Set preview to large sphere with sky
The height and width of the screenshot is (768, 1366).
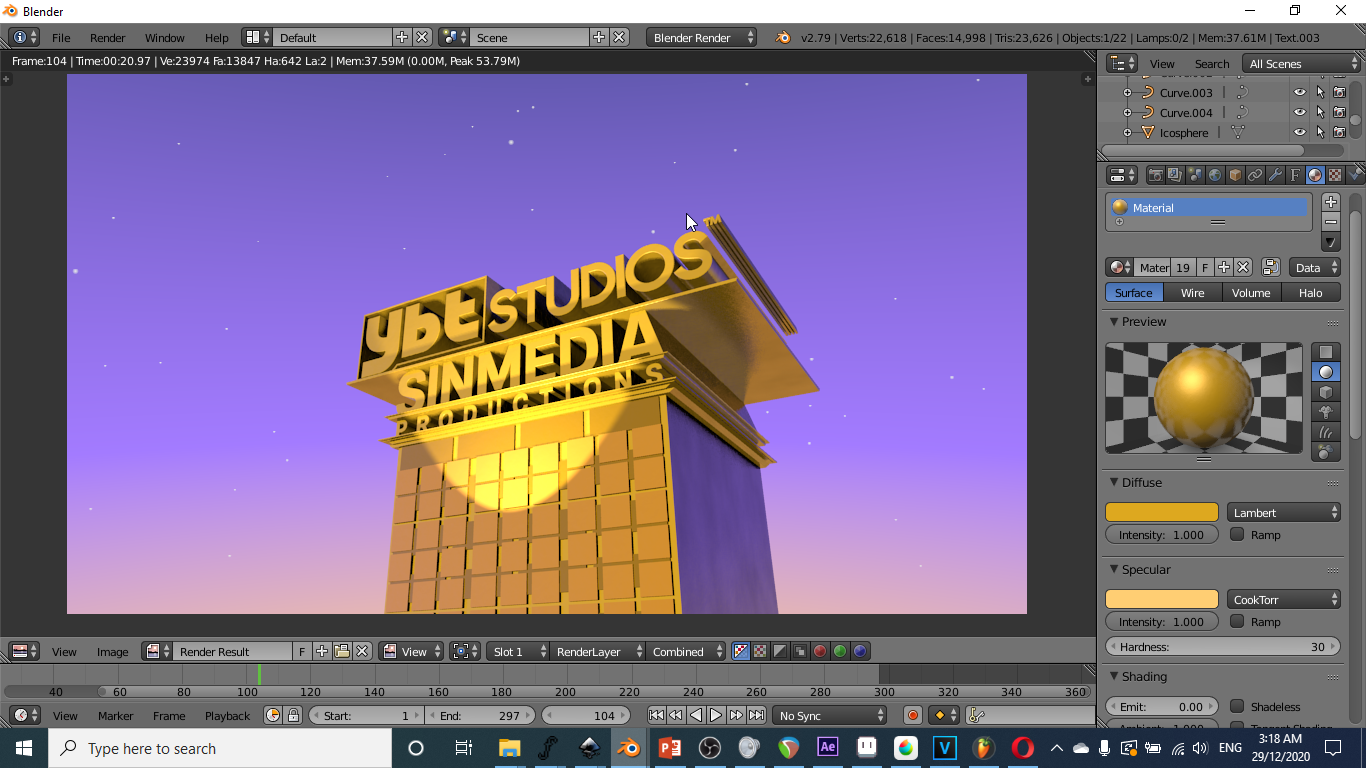1326,452
